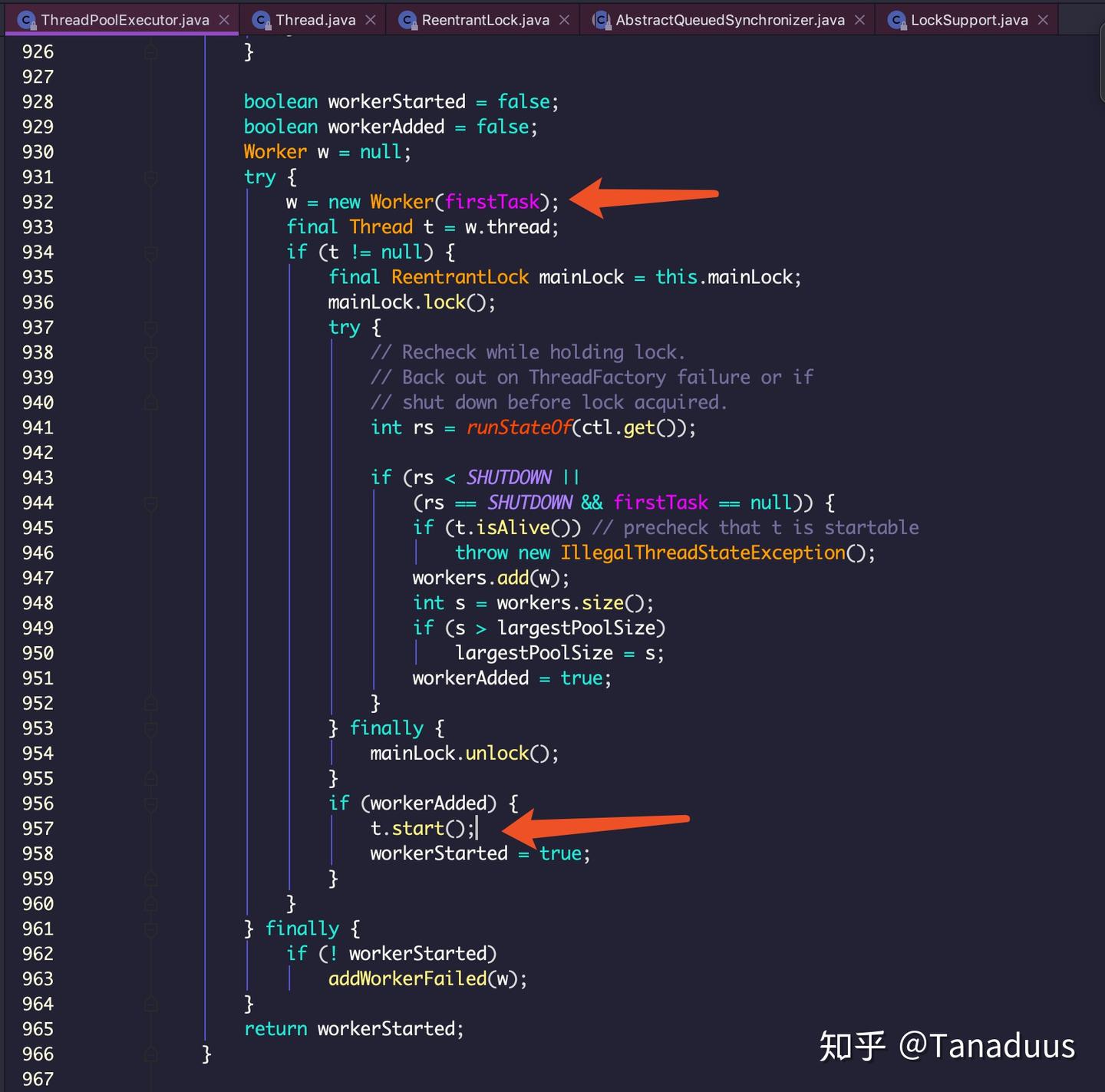Collapse the try block at line 931
This screenshot has height=1092, width=1105.
151,177
